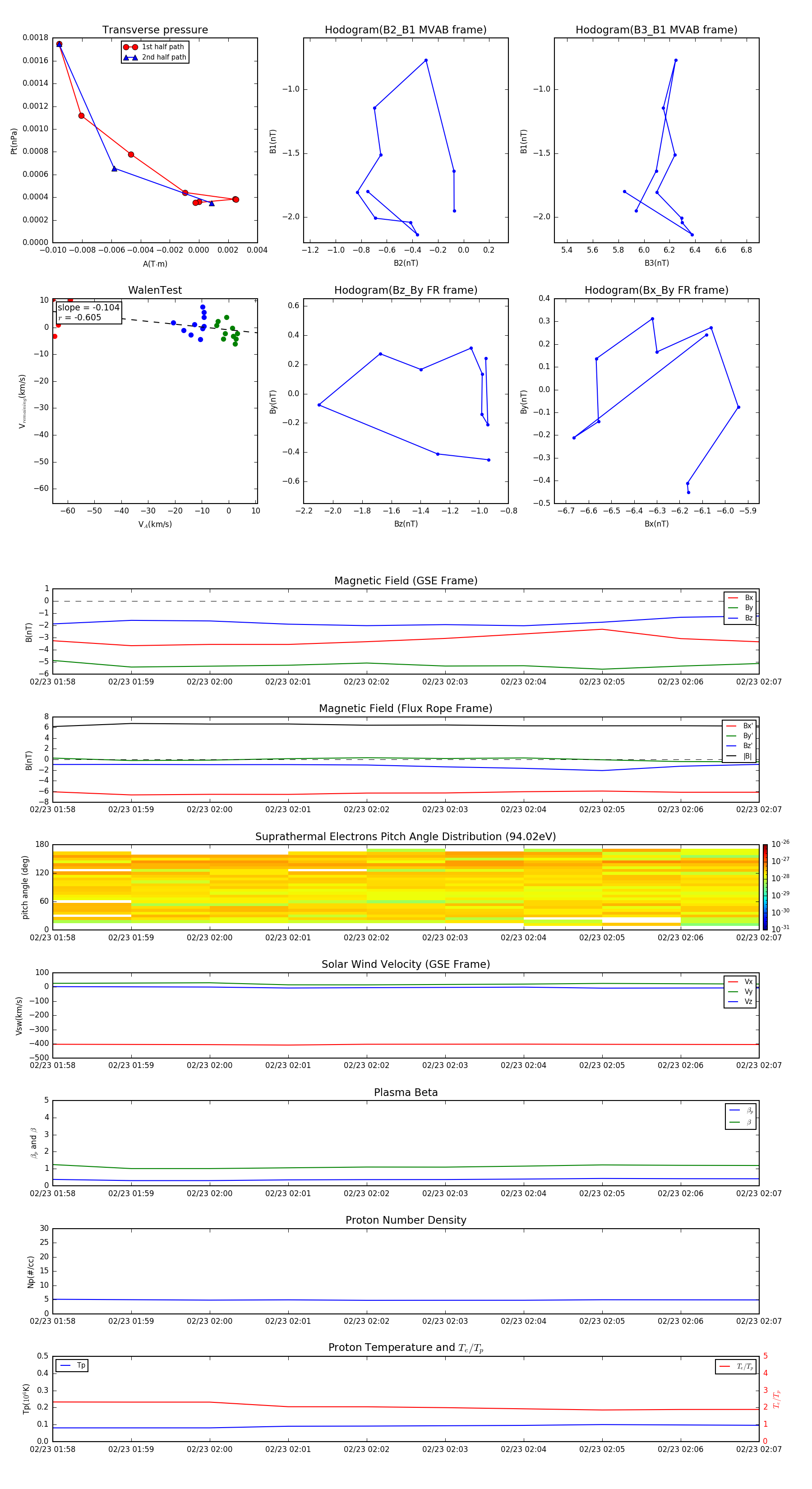Click the pitch angle spectrogram heatmap

(x=406, y=887)
